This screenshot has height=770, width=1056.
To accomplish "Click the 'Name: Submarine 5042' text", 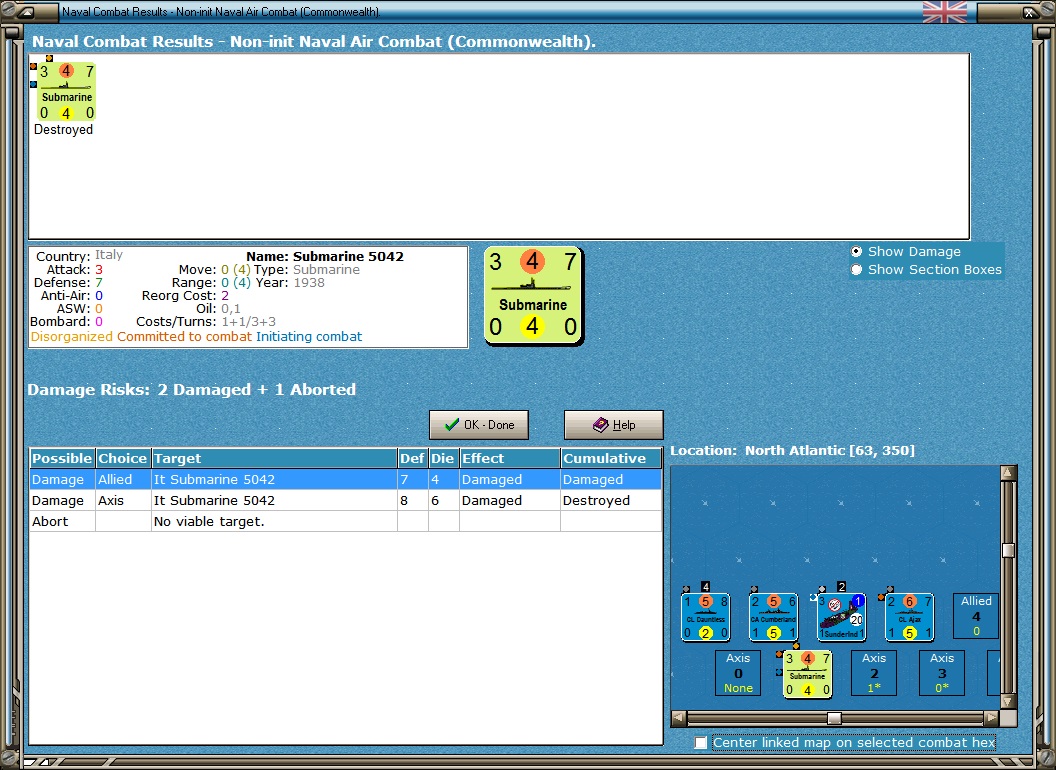I will point(325,256).
